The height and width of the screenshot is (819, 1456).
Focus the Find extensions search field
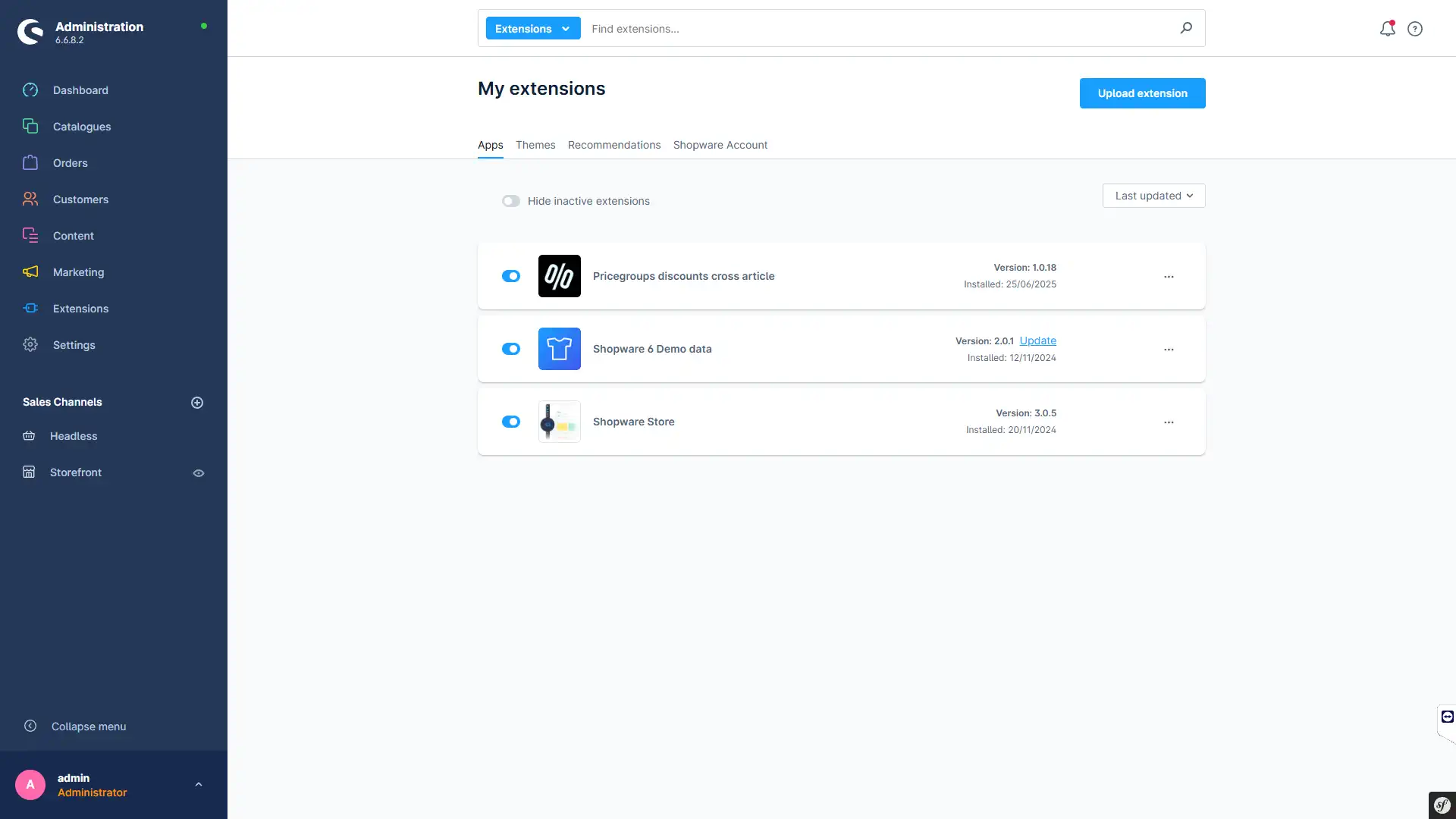point(880,29)
